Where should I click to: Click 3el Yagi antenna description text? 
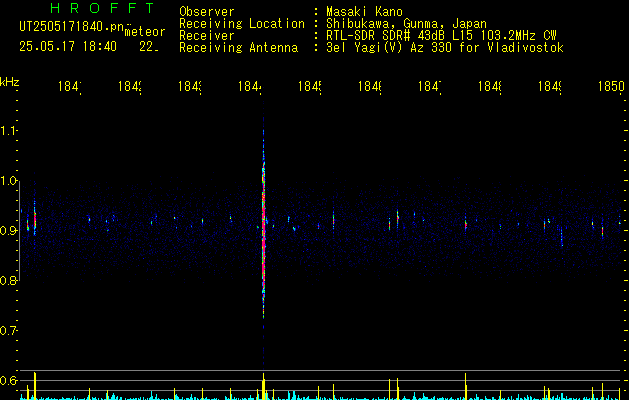coord(445,48)
